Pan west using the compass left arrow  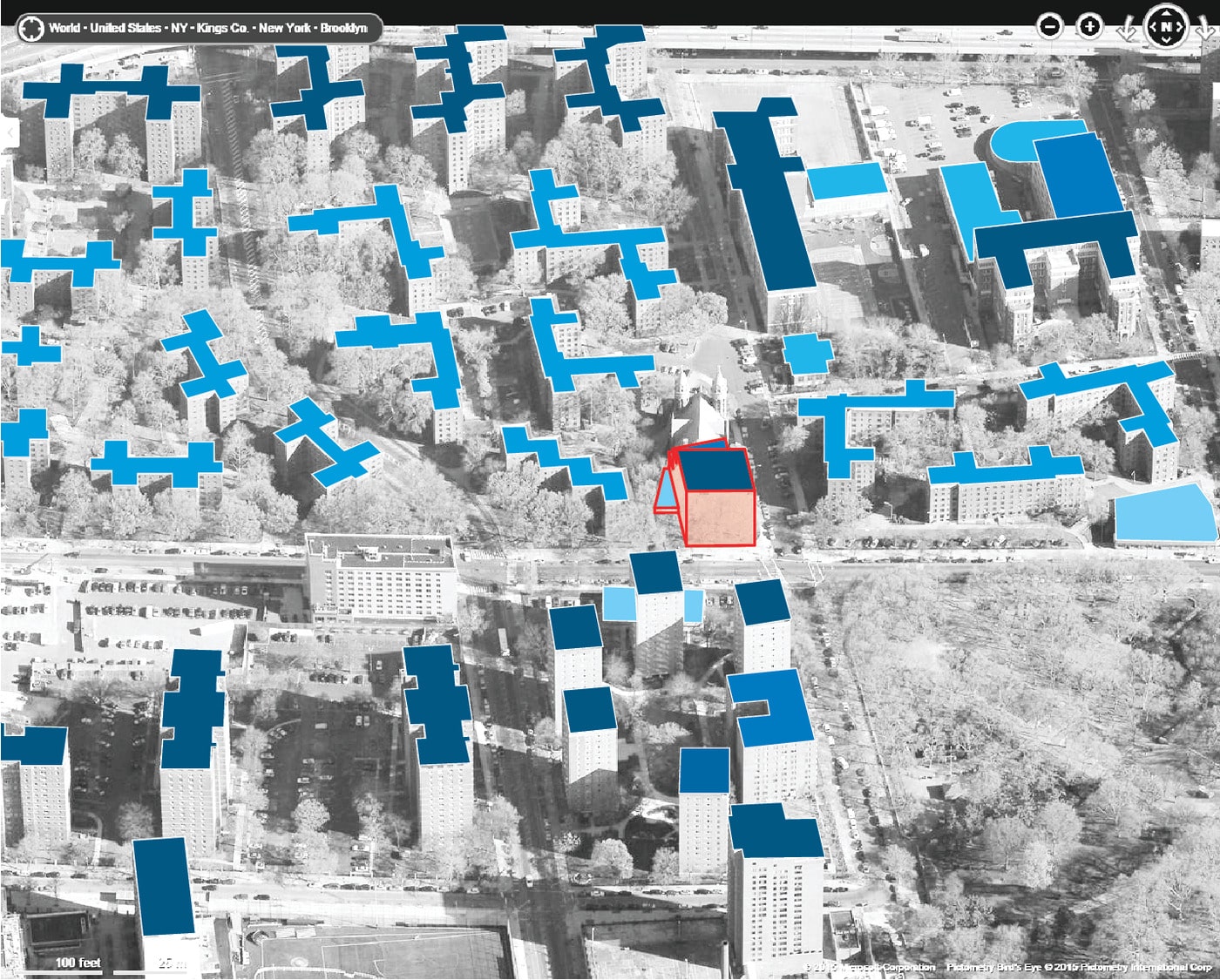[x=1152, y=27]
